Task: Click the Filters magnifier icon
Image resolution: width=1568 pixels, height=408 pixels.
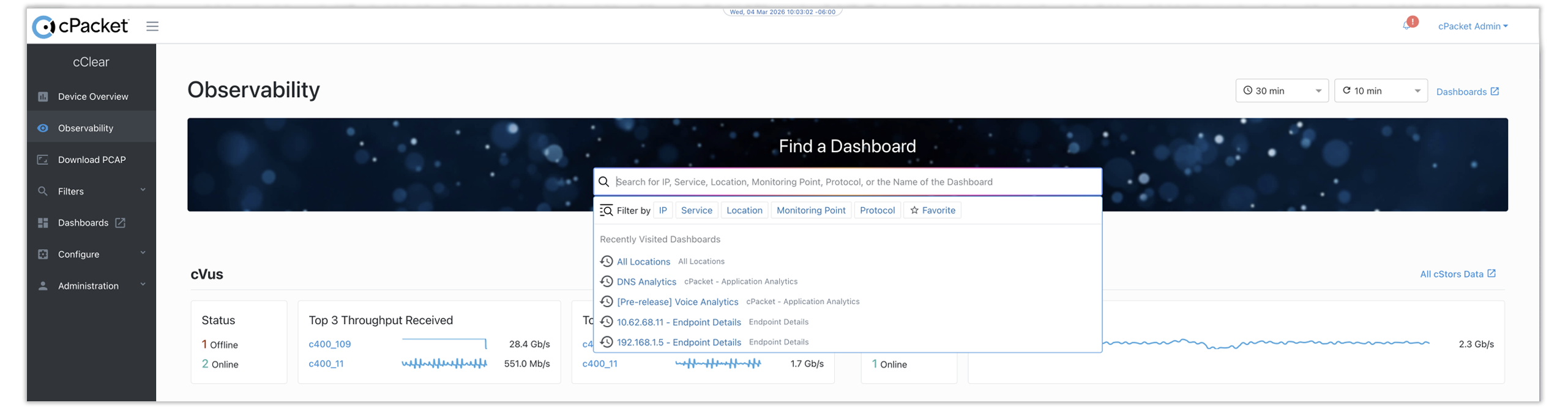Action: pos(43,191)
